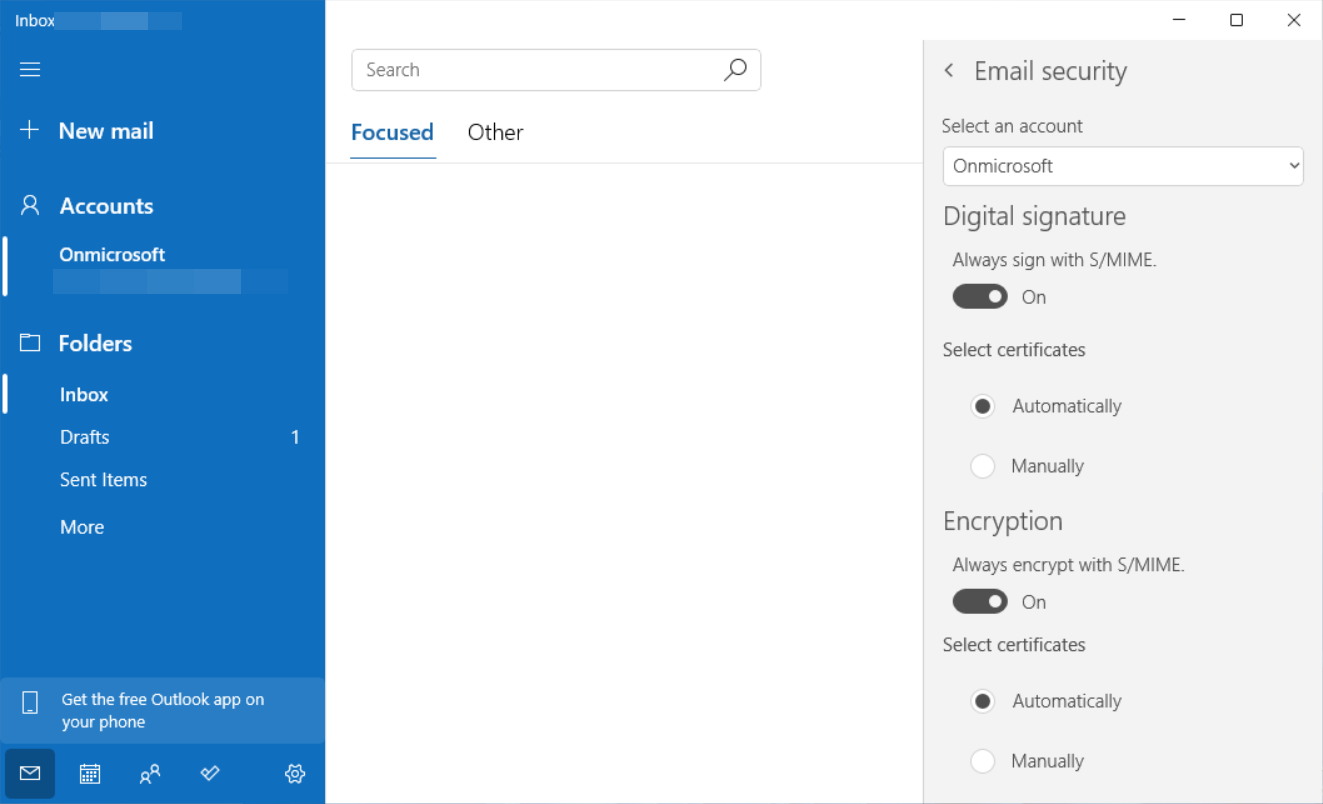Go back from Email security settings
This screenshot has width=1323, height=804.
[948, 70]
